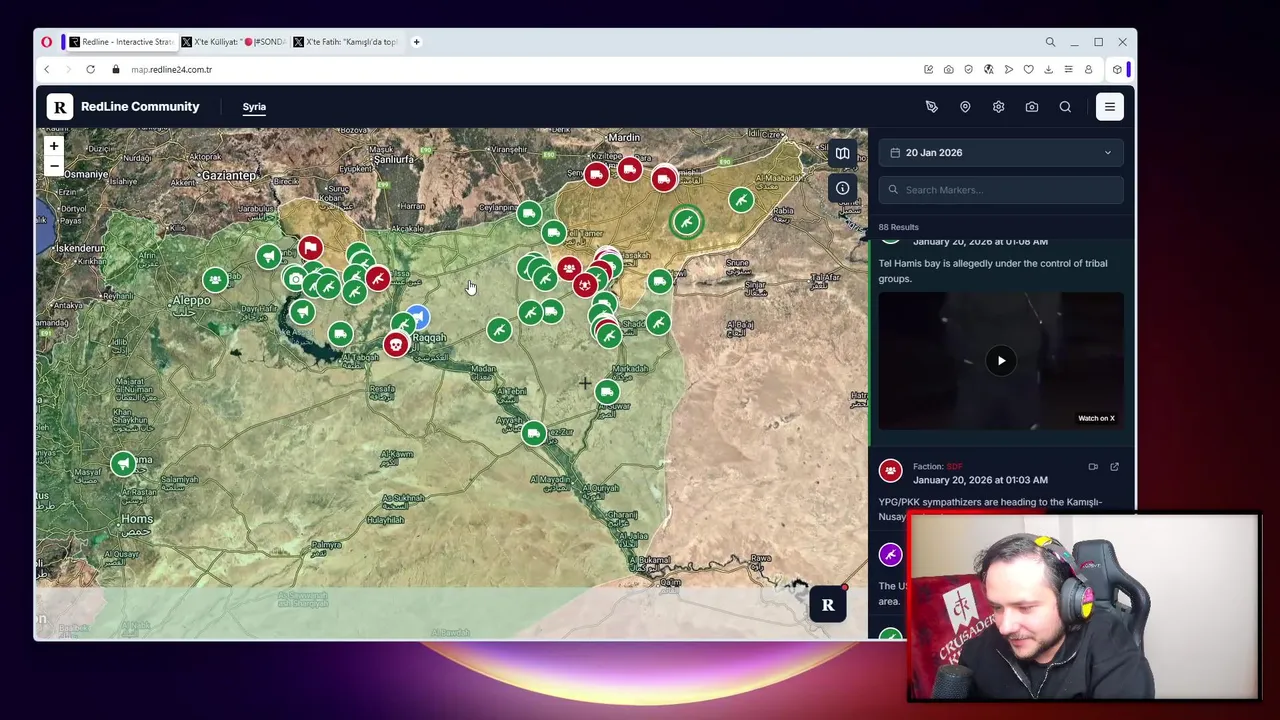Screen dimensions: 1280x720
Task: Zoom out on the map
Action: (54, 166)
